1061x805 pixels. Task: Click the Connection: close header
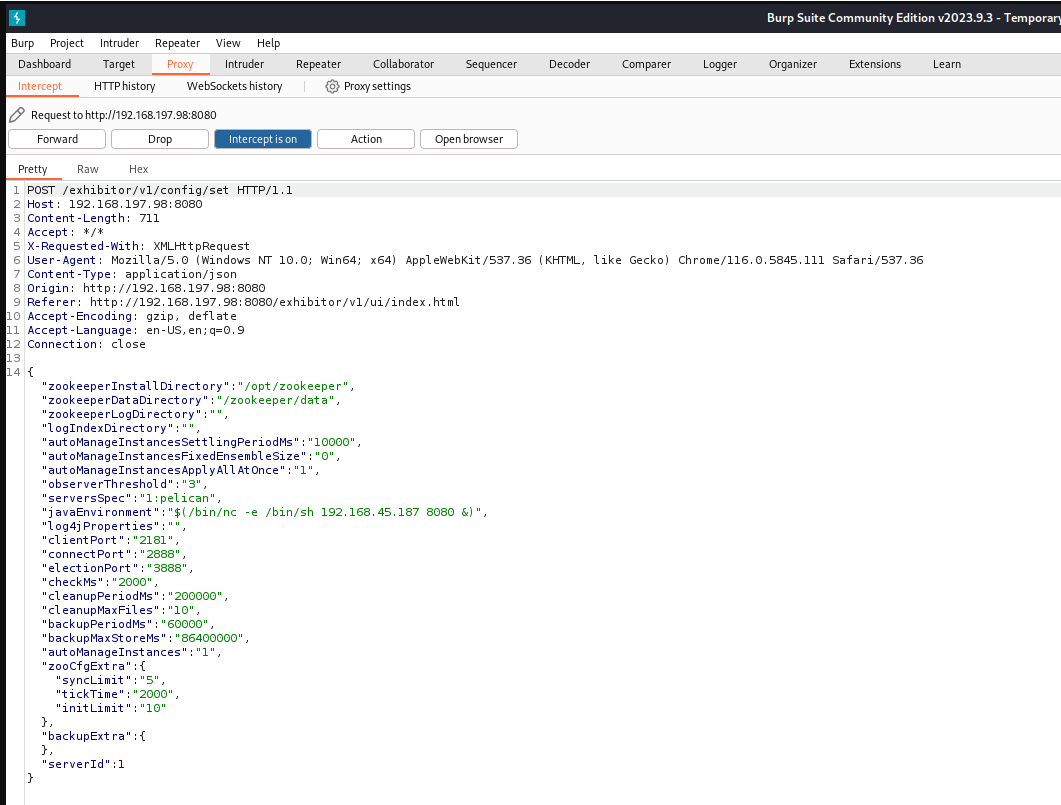(x=86, y=344)
